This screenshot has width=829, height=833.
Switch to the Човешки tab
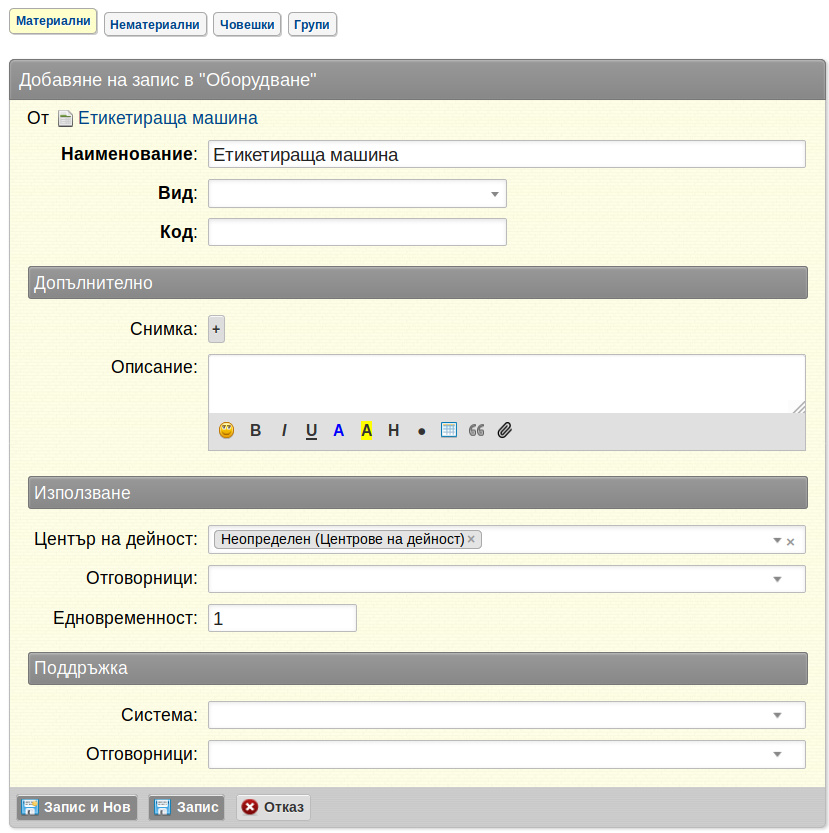point(247,24)
